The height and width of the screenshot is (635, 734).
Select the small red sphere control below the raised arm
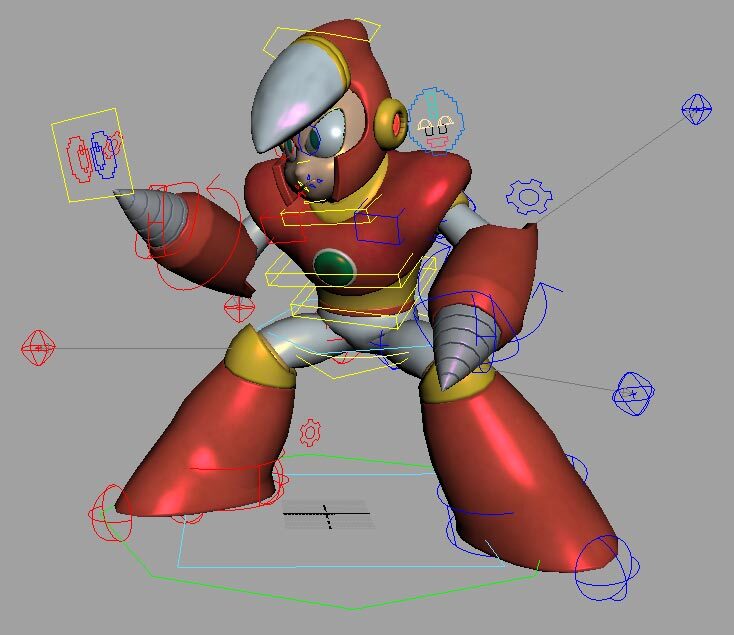239,308
